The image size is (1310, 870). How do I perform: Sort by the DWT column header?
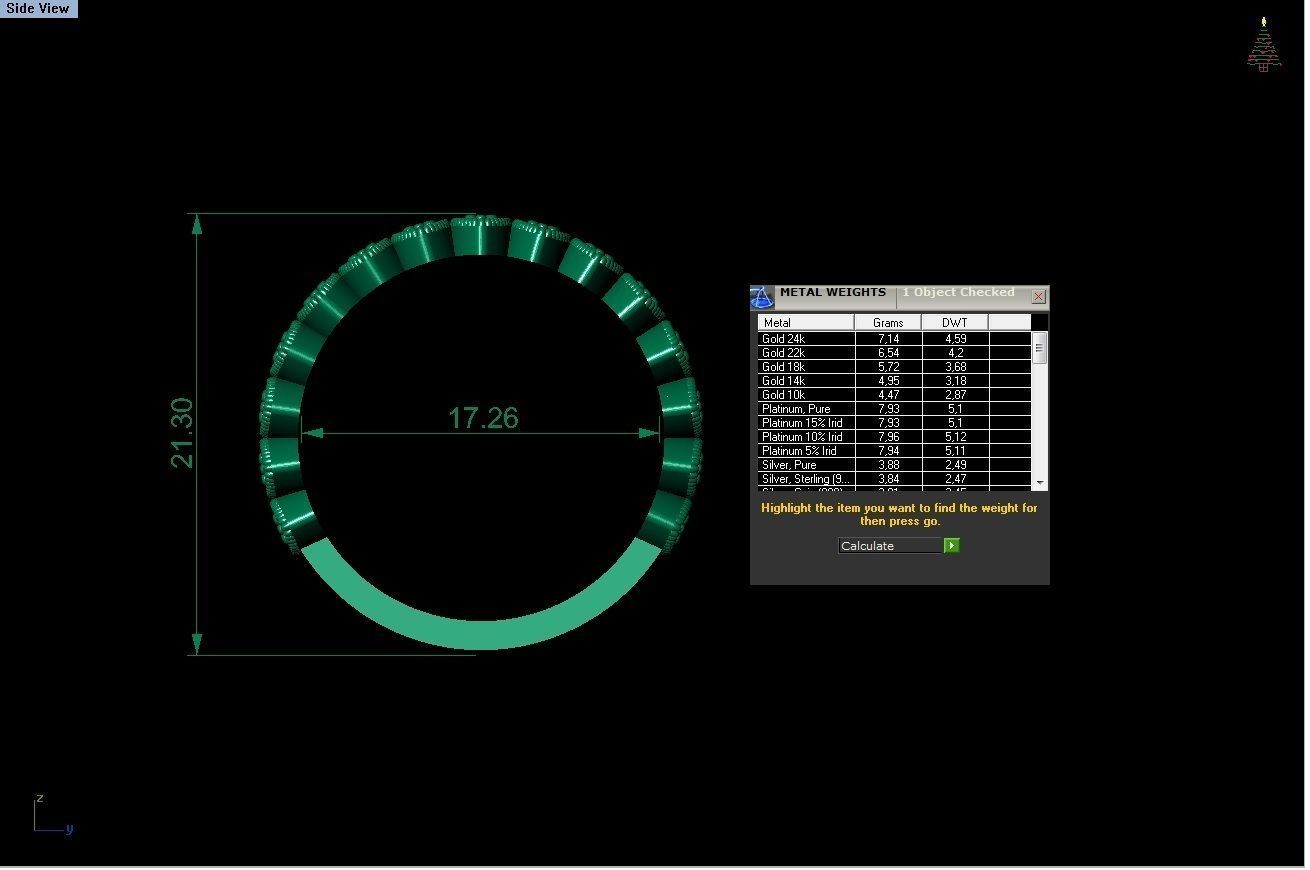[x=955, y=322]
